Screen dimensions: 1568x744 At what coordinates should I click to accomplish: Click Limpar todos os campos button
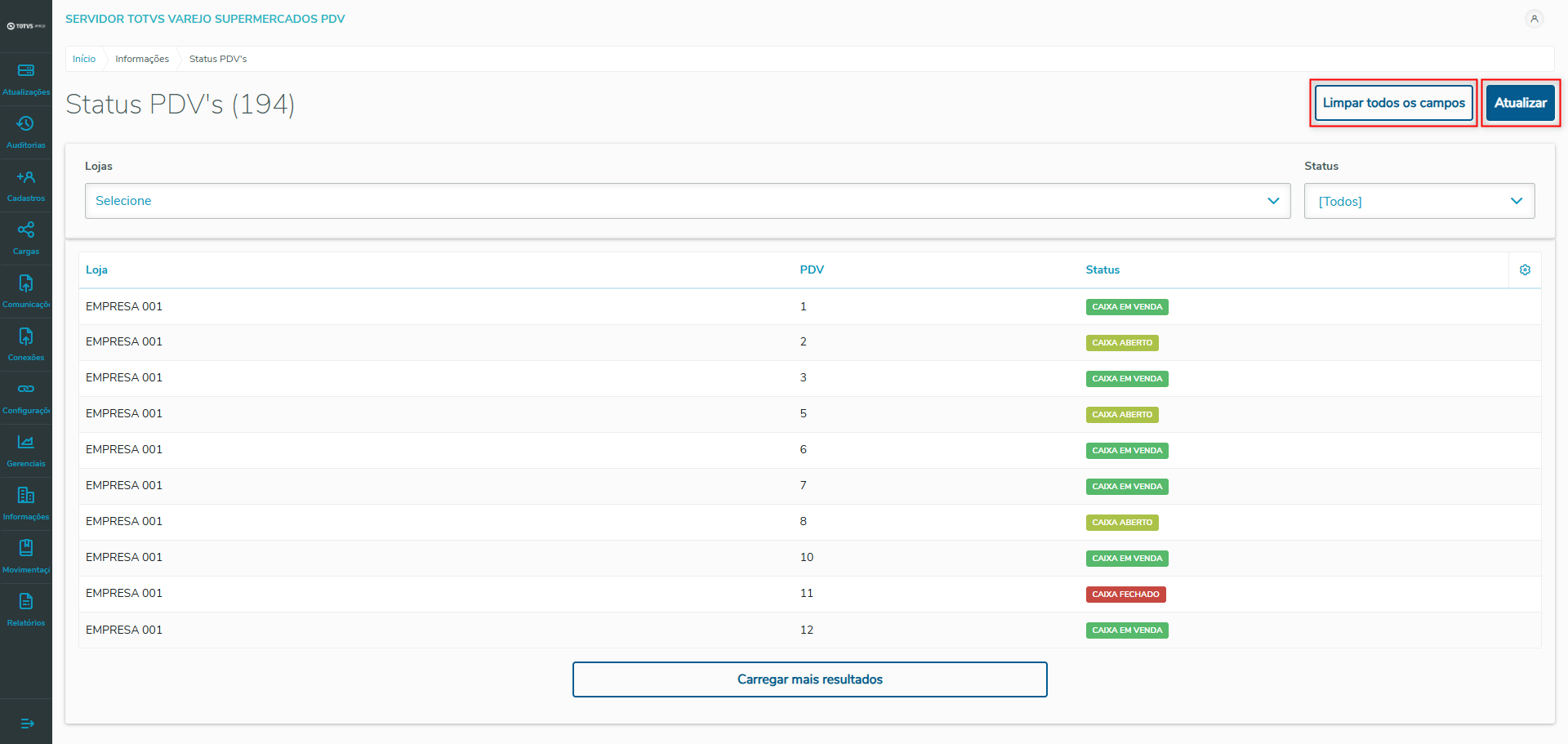(1393, 103)
